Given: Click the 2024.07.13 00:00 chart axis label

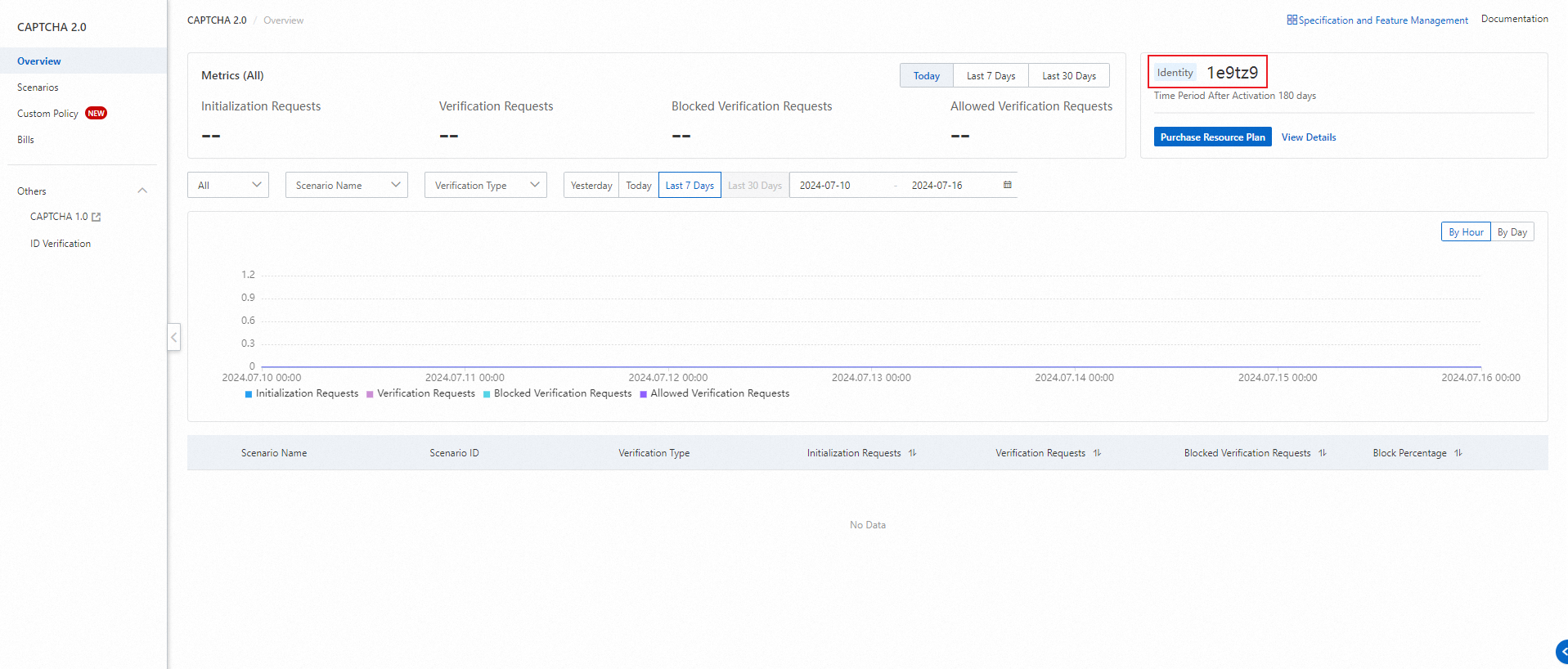Looking at the screenshot, I should point(871,378).
